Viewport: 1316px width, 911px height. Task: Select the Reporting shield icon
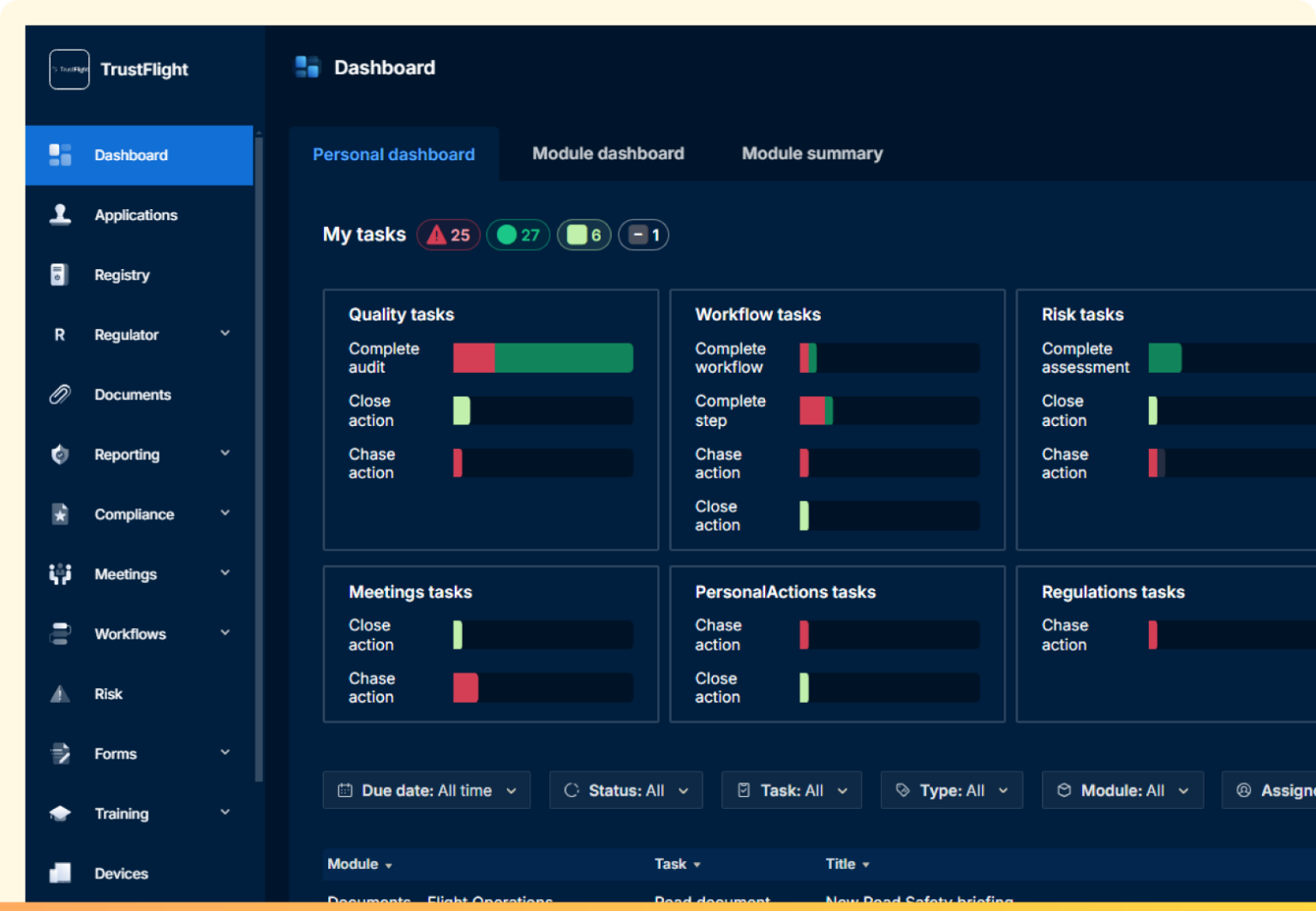click(59, 454)
